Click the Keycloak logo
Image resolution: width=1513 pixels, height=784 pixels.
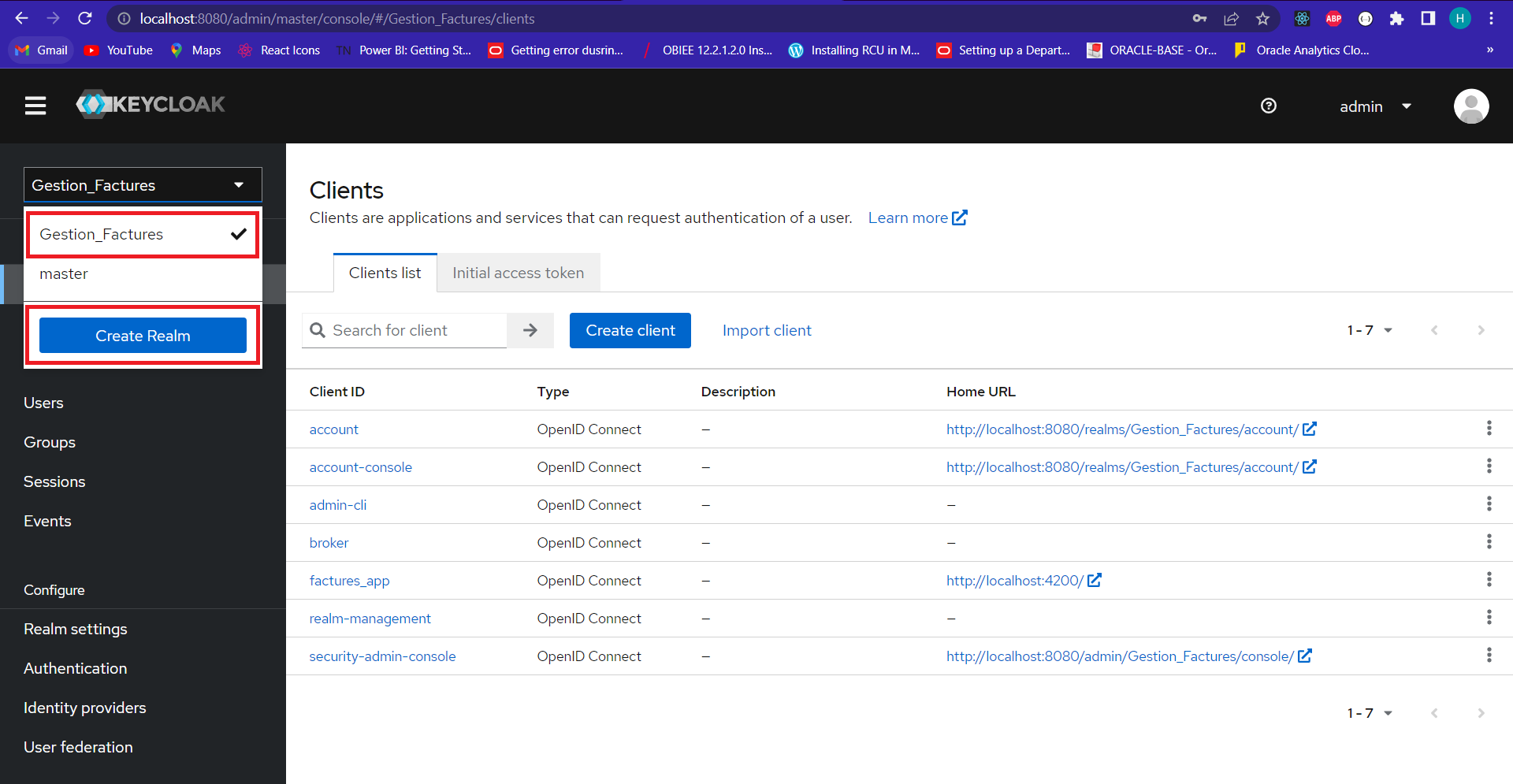click(x=150, y=105)
